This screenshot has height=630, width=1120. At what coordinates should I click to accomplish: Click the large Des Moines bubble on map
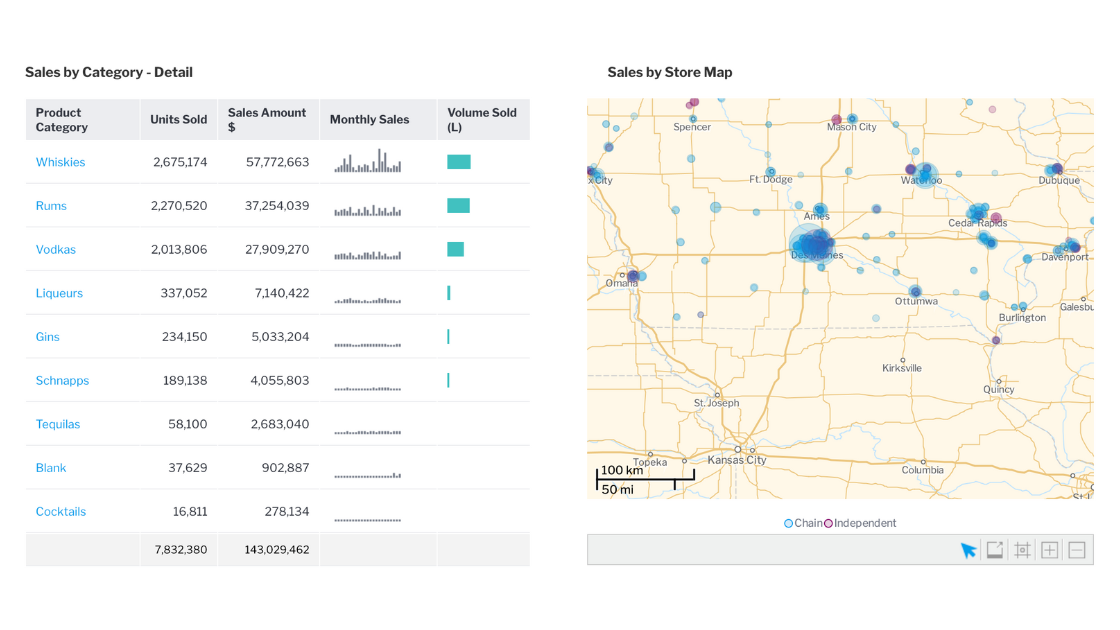pyautogui.click(x=811, y=243)
